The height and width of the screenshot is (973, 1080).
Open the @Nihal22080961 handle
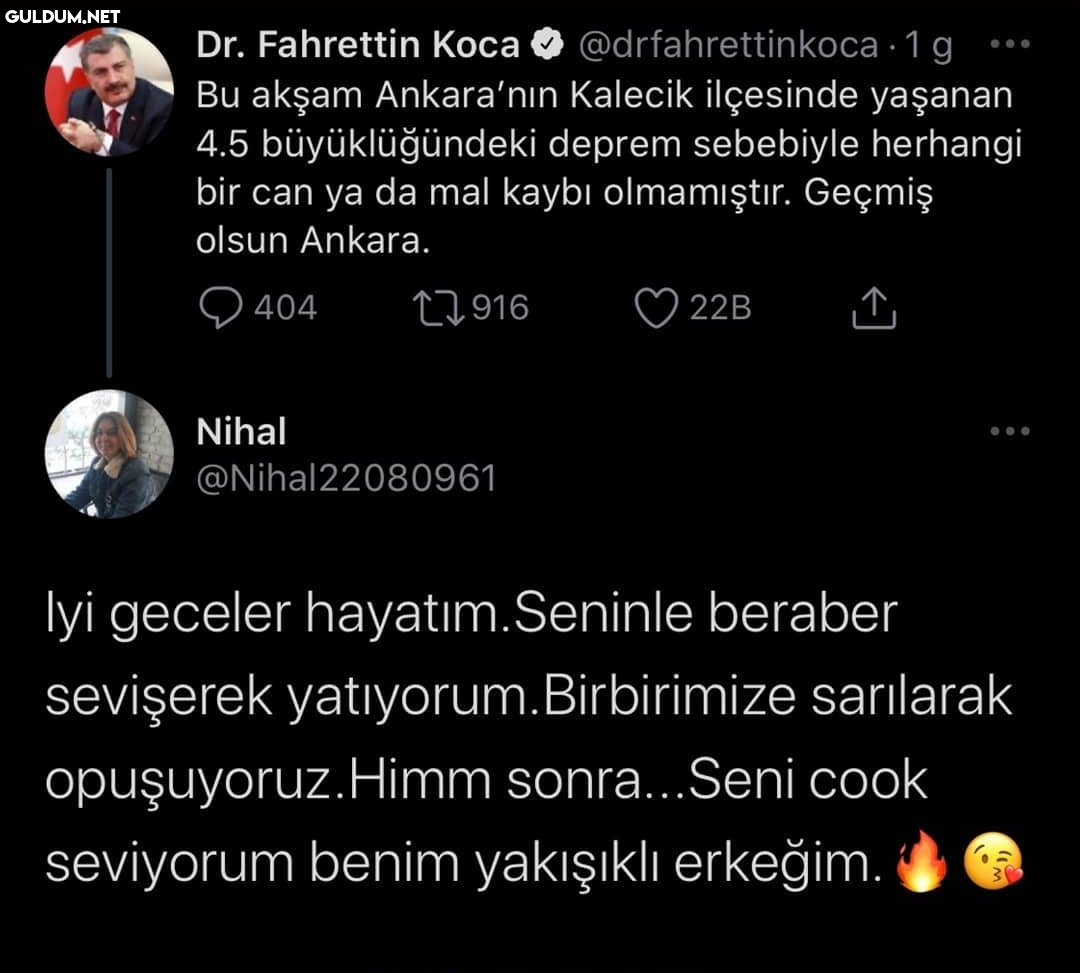coord(346,478)
